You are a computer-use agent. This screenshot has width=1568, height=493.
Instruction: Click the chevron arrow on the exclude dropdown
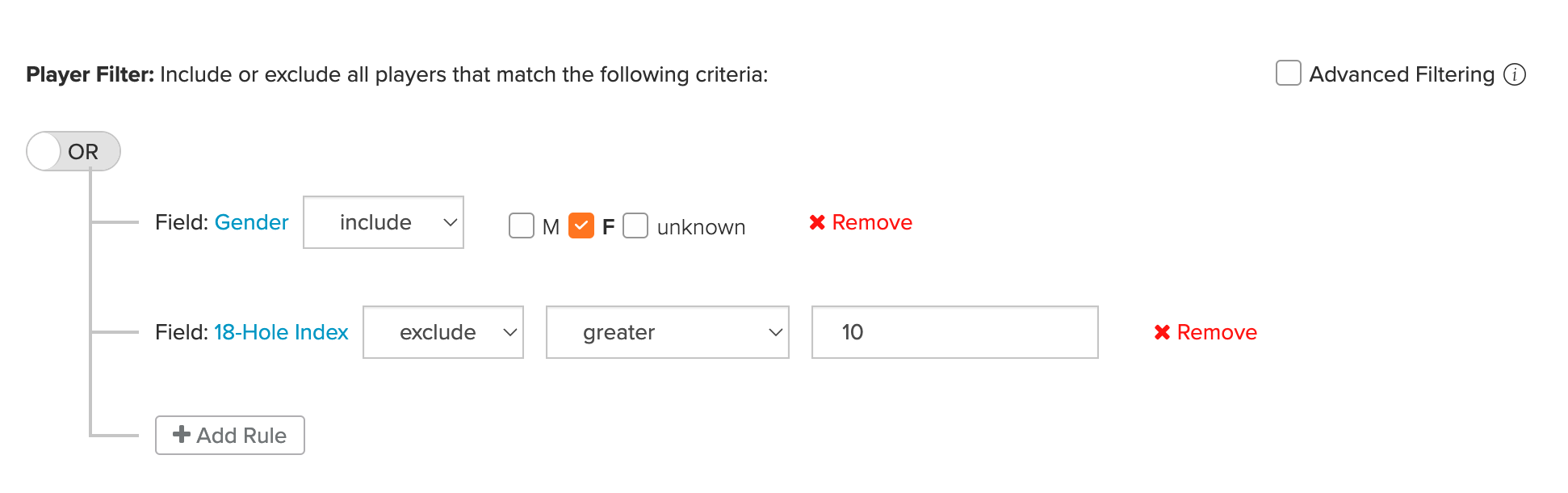pos(509,332)
